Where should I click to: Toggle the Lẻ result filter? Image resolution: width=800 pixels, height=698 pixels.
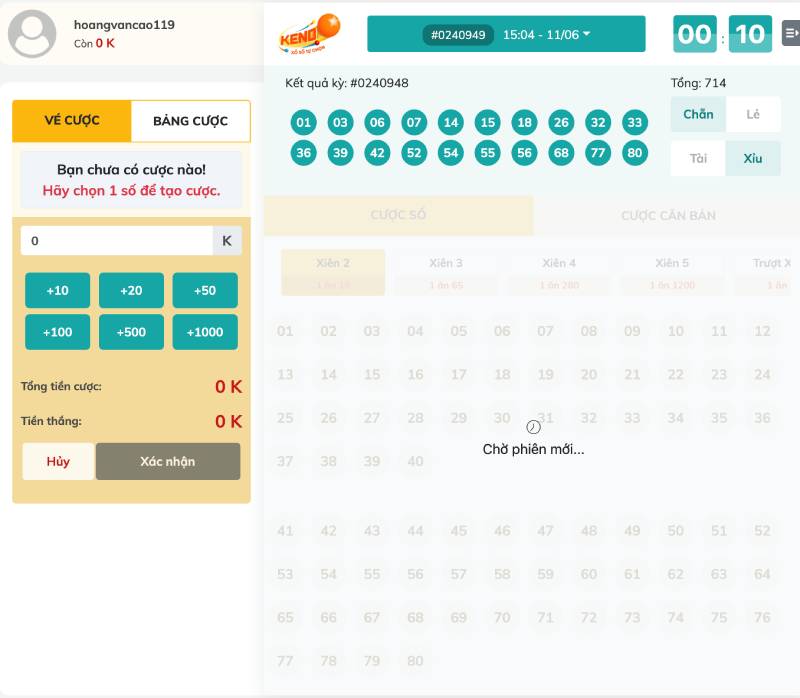(753, 114)
